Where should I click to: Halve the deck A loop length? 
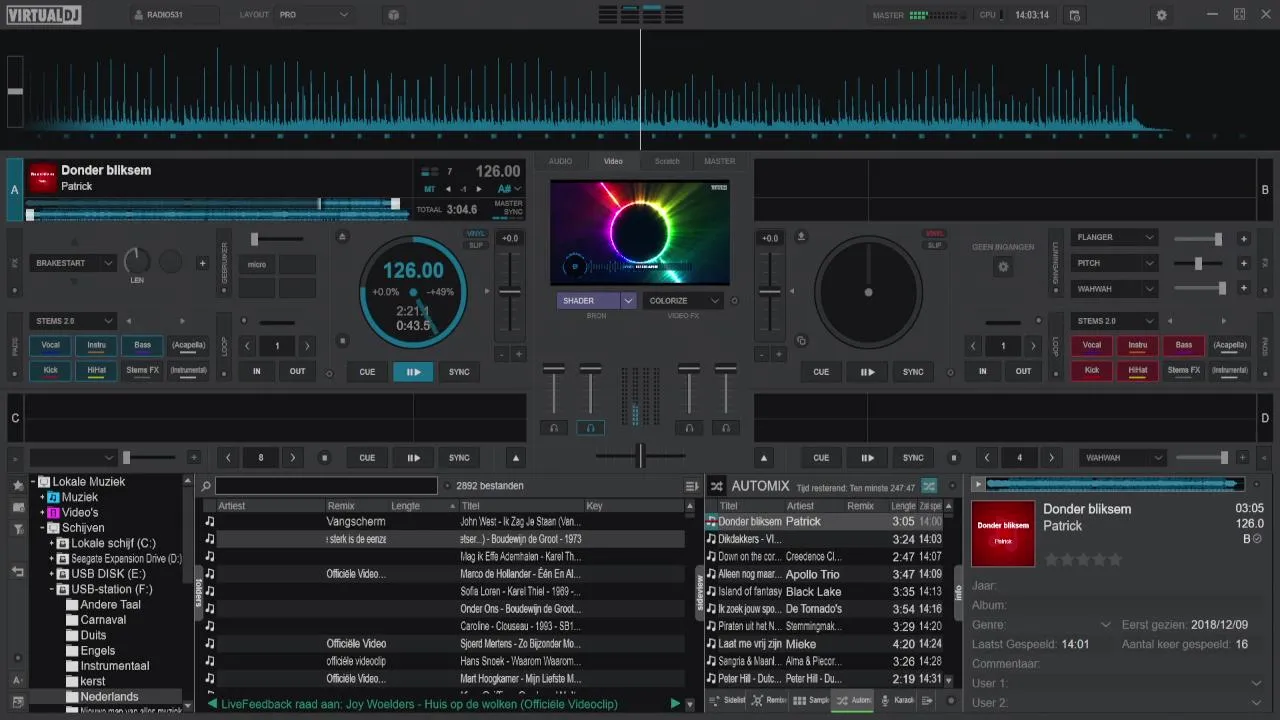point(249,346)
